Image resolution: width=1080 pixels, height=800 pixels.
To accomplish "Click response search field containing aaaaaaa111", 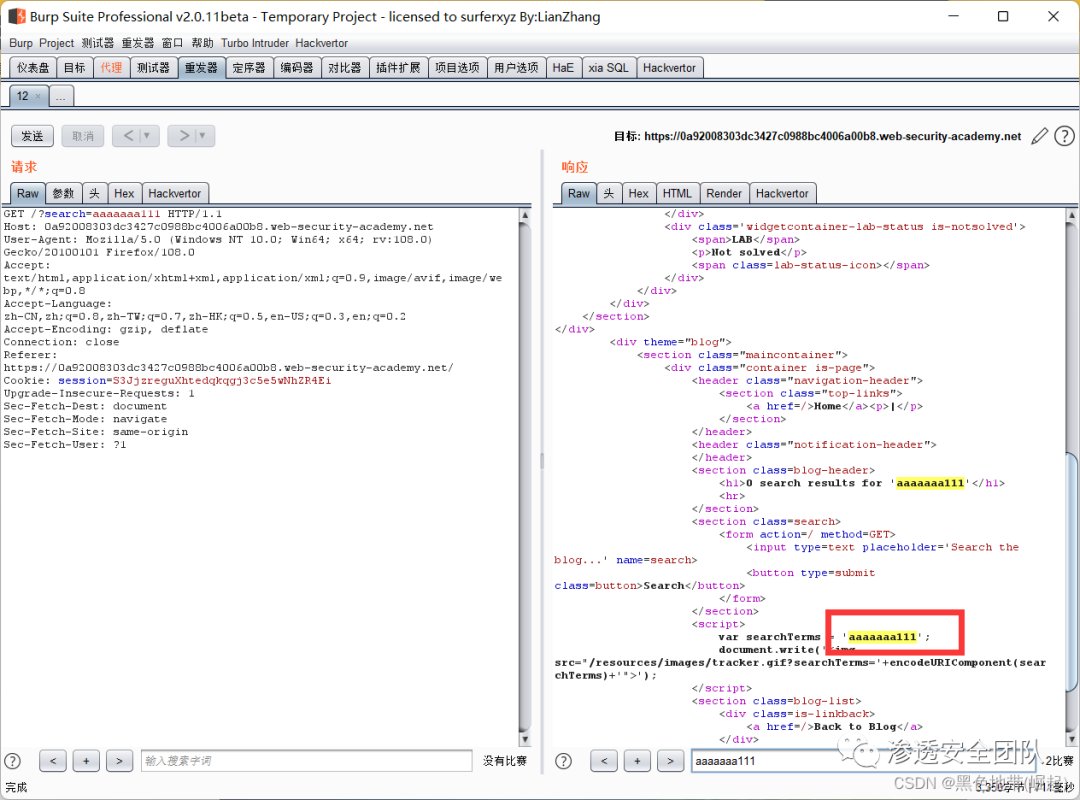I will click(864, 761).
